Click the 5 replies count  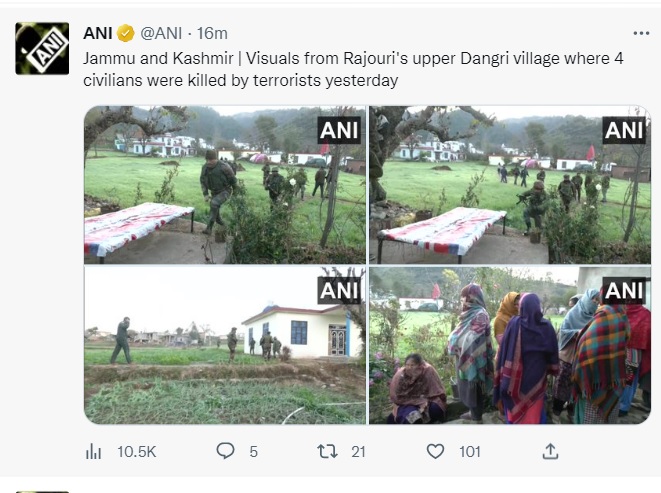point(253,452)
